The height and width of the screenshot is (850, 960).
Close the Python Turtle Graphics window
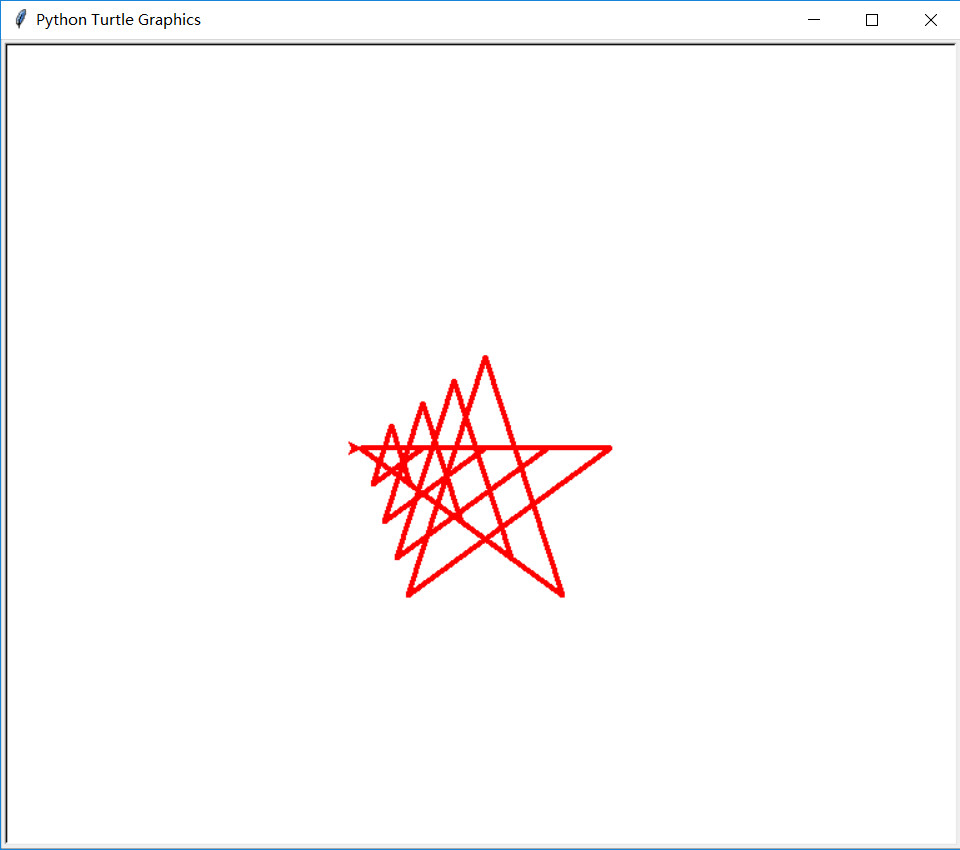[931, 20]
